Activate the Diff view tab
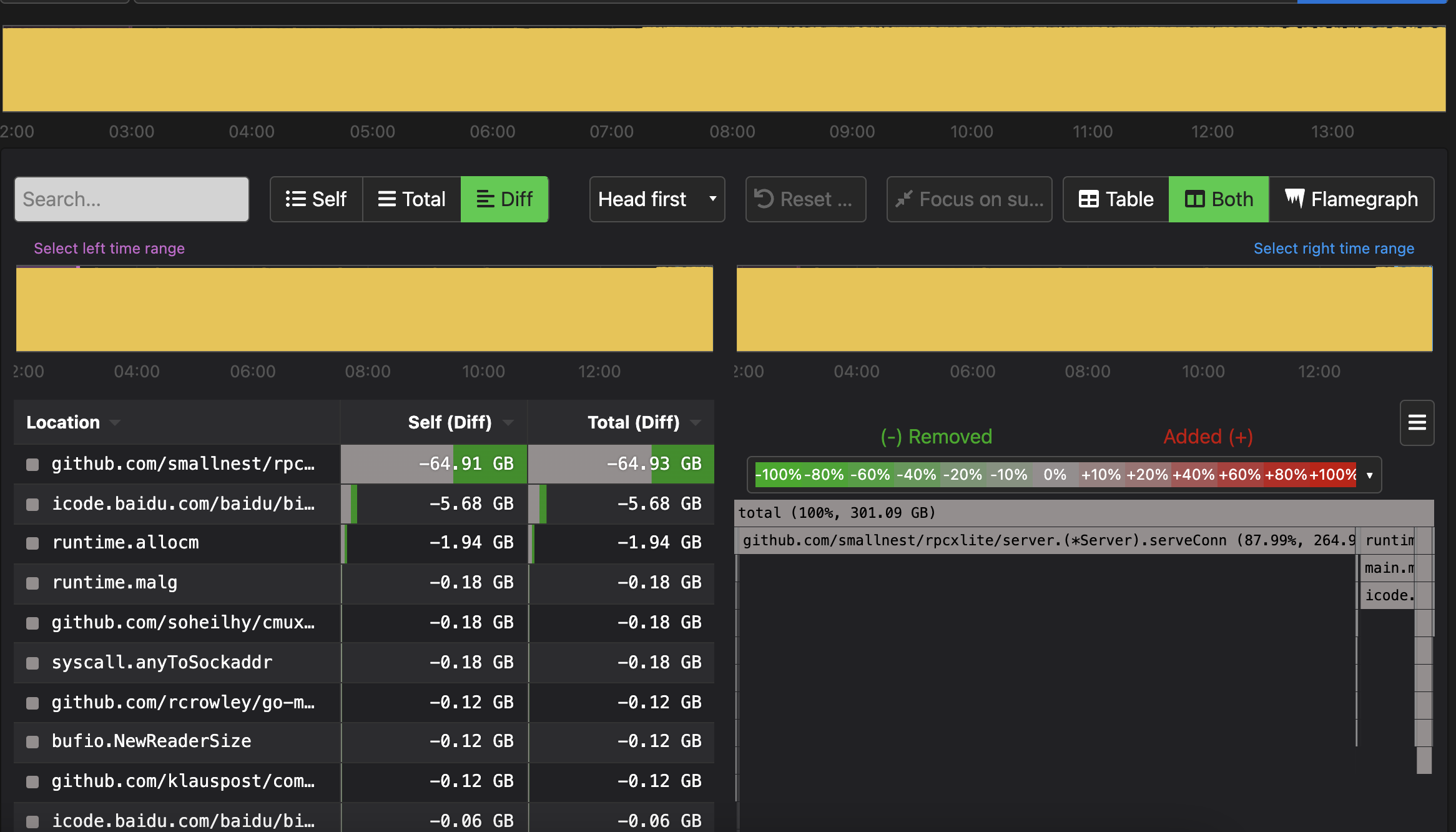The height and width of the screenshot is (832, 1456). tap(504, 199)
